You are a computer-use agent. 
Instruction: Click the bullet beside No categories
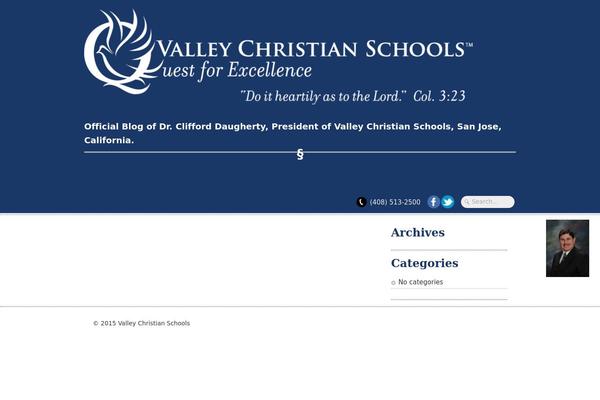393,283
